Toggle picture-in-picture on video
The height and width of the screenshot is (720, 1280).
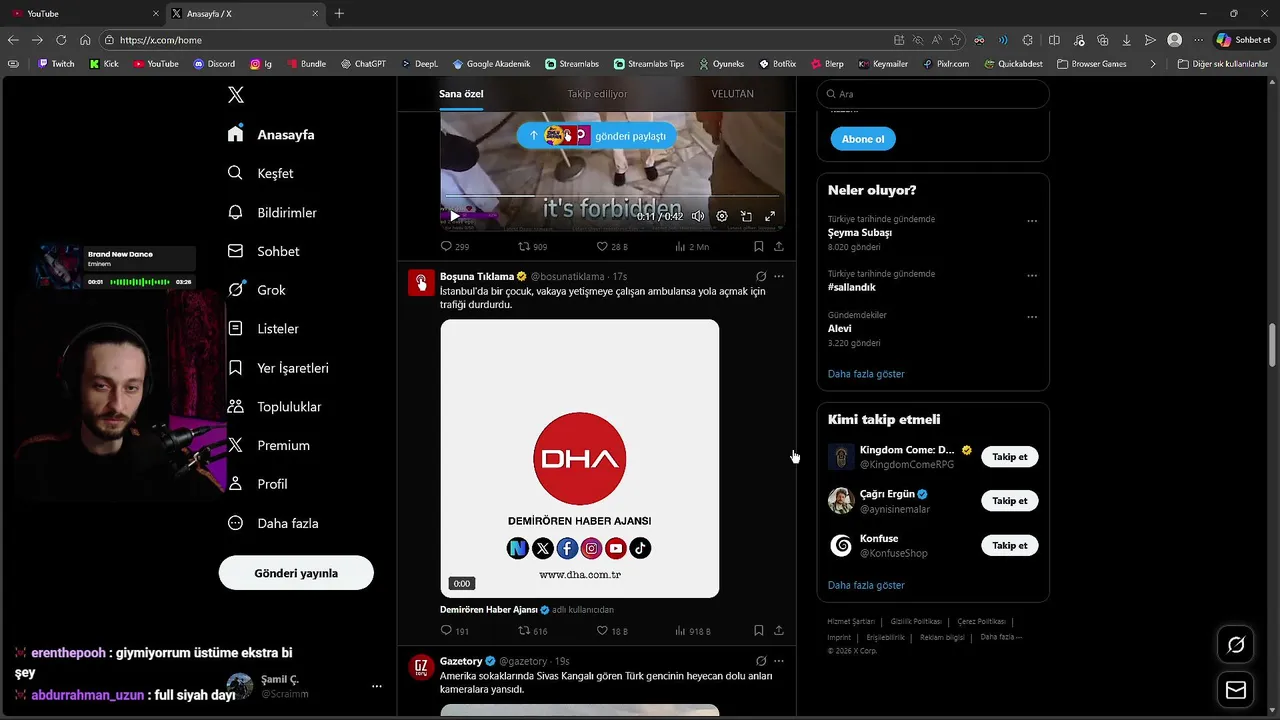point(746,216)
